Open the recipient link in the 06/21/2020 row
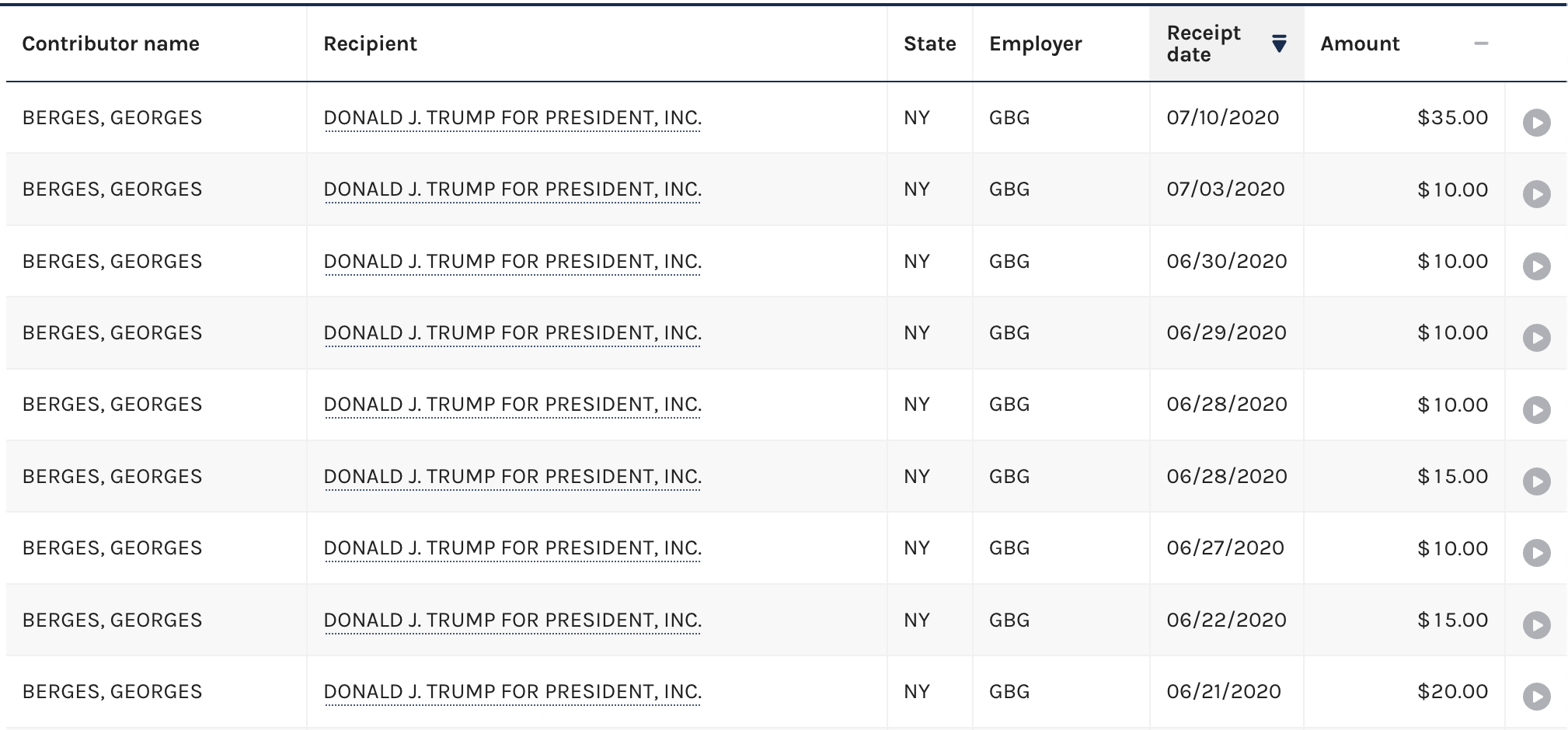1568x730 pixels. [512, 692]
